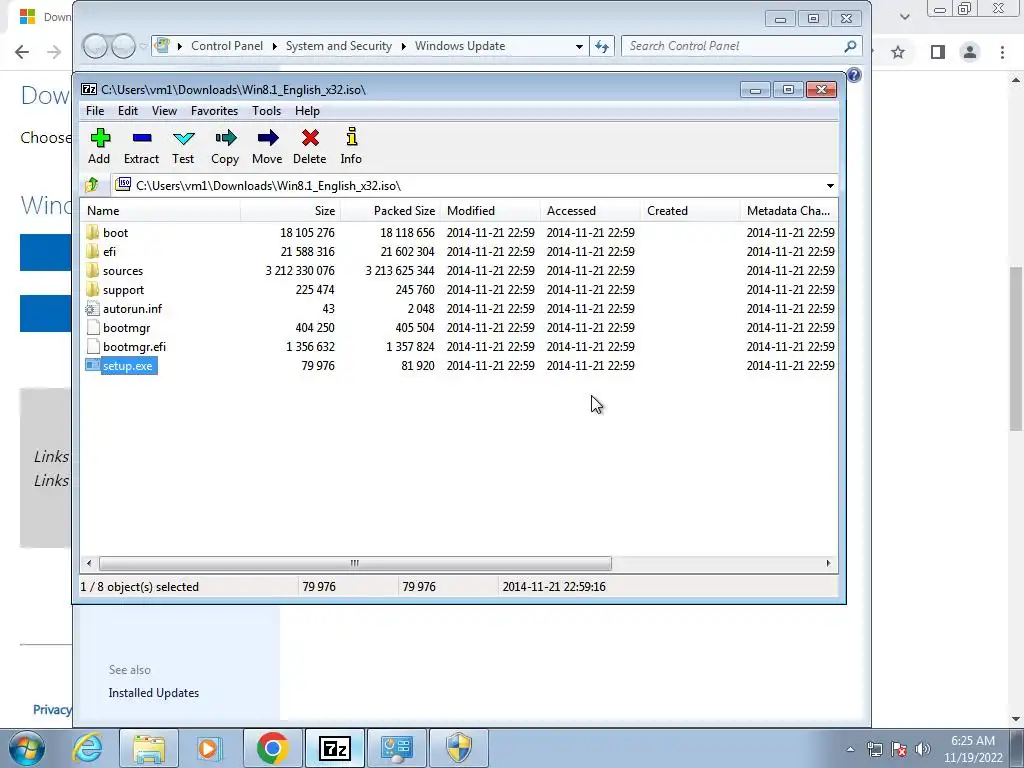Switch to Chrome from the taskbar
The width and height of the screenshot is (1024, 768).
click(272, 748)
